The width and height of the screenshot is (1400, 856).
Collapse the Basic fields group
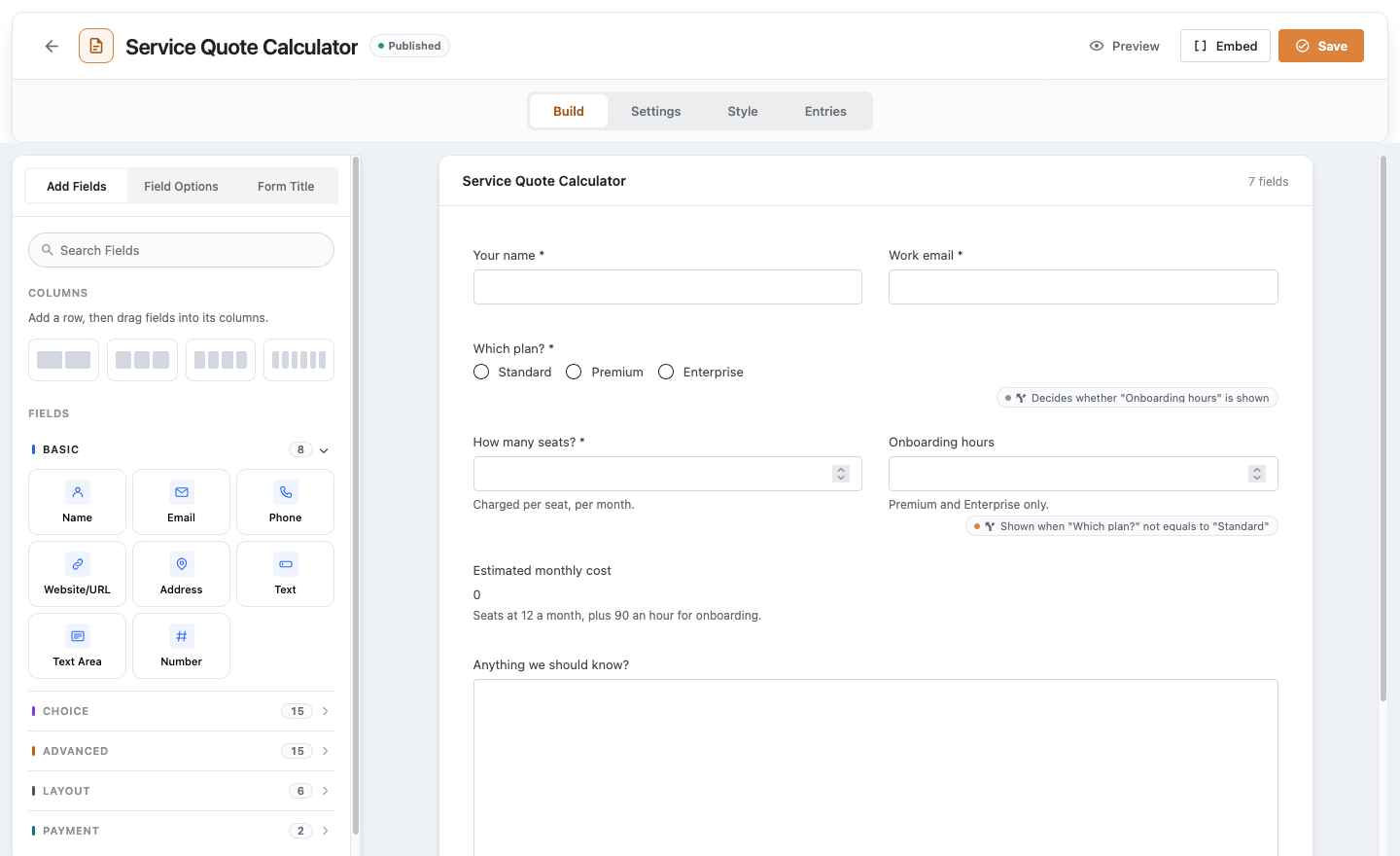tap(181, 449)
